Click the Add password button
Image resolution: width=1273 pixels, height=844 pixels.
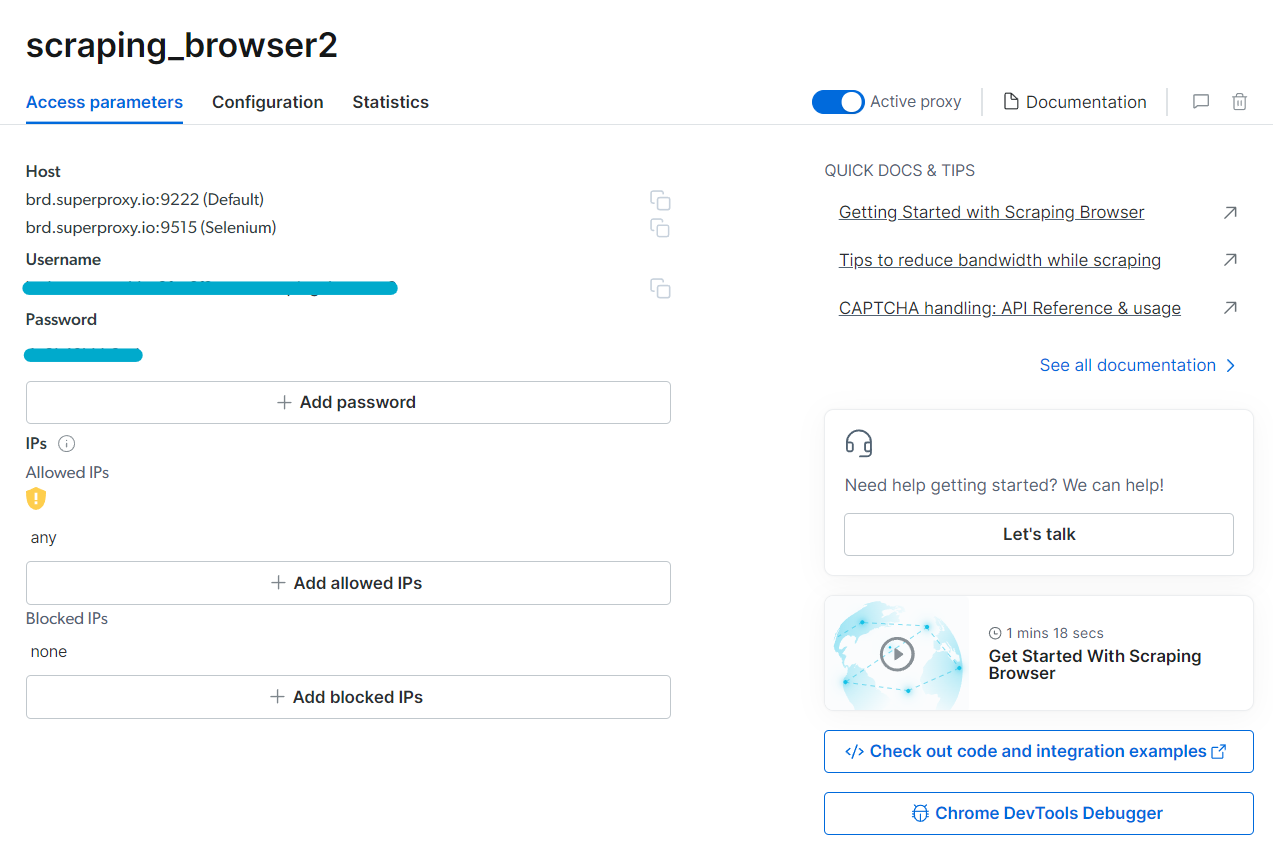click(348, 402)
